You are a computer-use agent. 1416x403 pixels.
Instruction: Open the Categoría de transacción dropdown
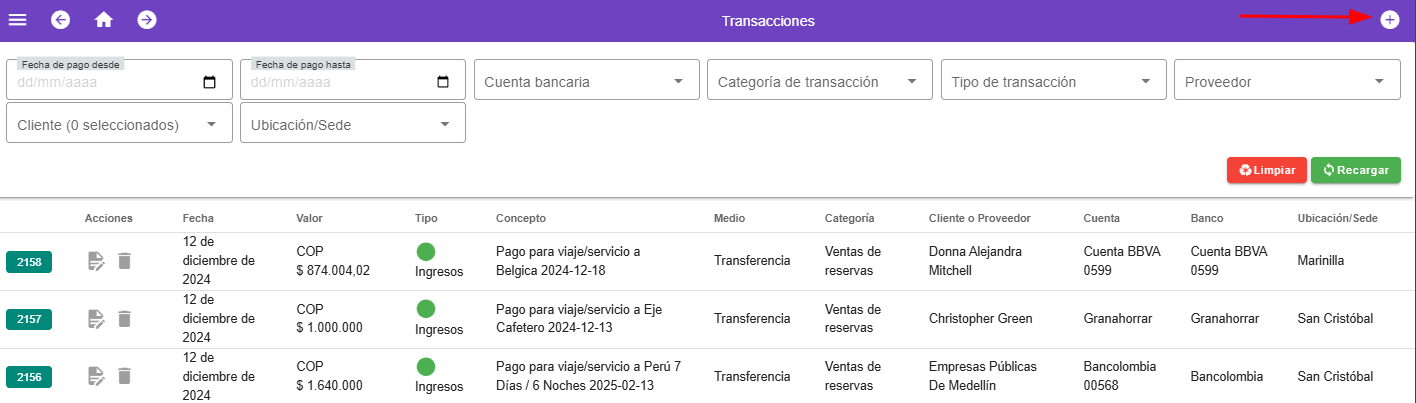tap(819, 82)
